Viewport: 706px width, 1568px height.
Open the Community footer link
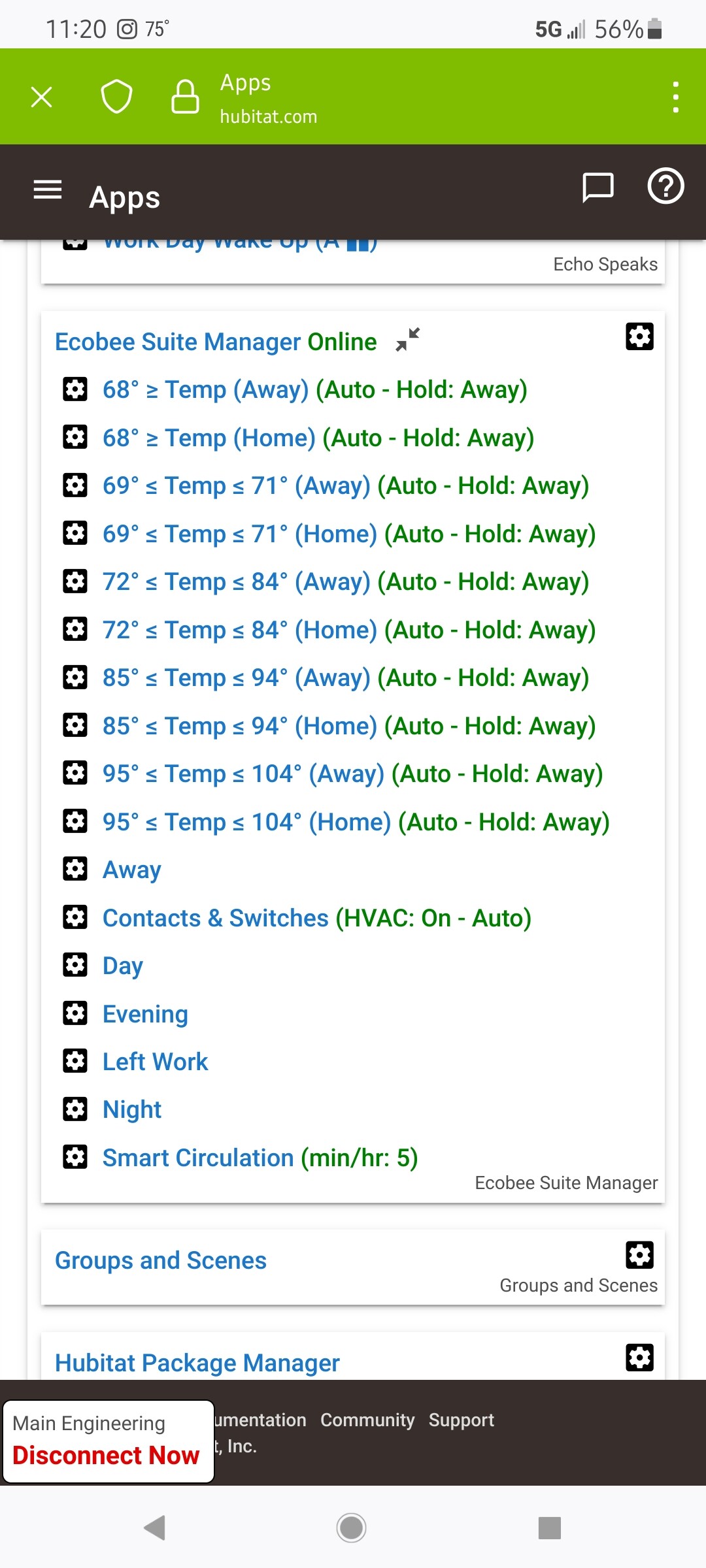coord(367,1420)
